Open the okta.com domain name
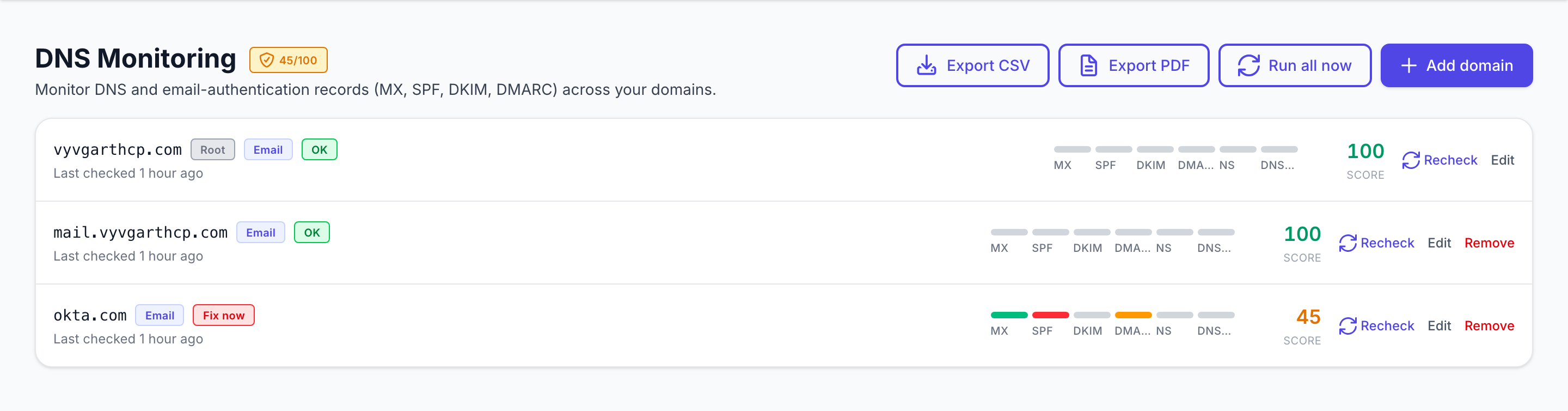The image size is (1568, 411). tap(90, 315)
